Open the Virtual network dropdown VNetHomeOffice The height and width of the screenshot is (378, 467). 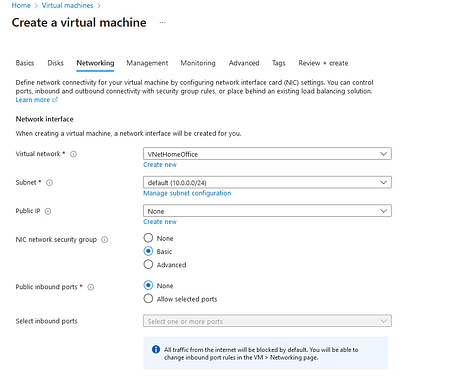pos(267,154)
